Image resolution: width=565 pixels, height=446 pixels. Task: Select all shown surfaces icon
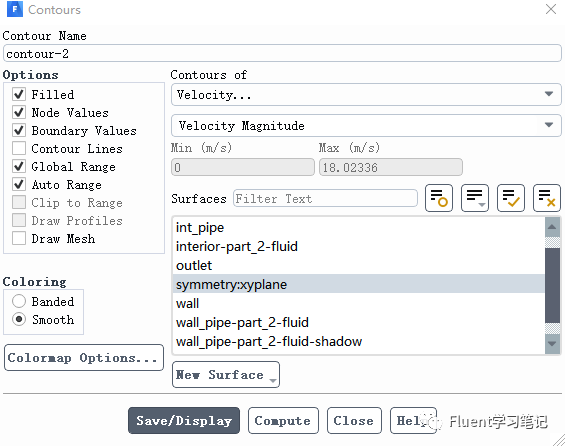pyautogui.click(x=511, y=198)
